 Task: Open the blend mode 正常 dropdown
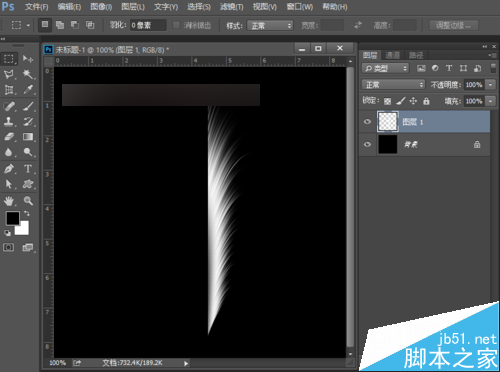(393, 85)
